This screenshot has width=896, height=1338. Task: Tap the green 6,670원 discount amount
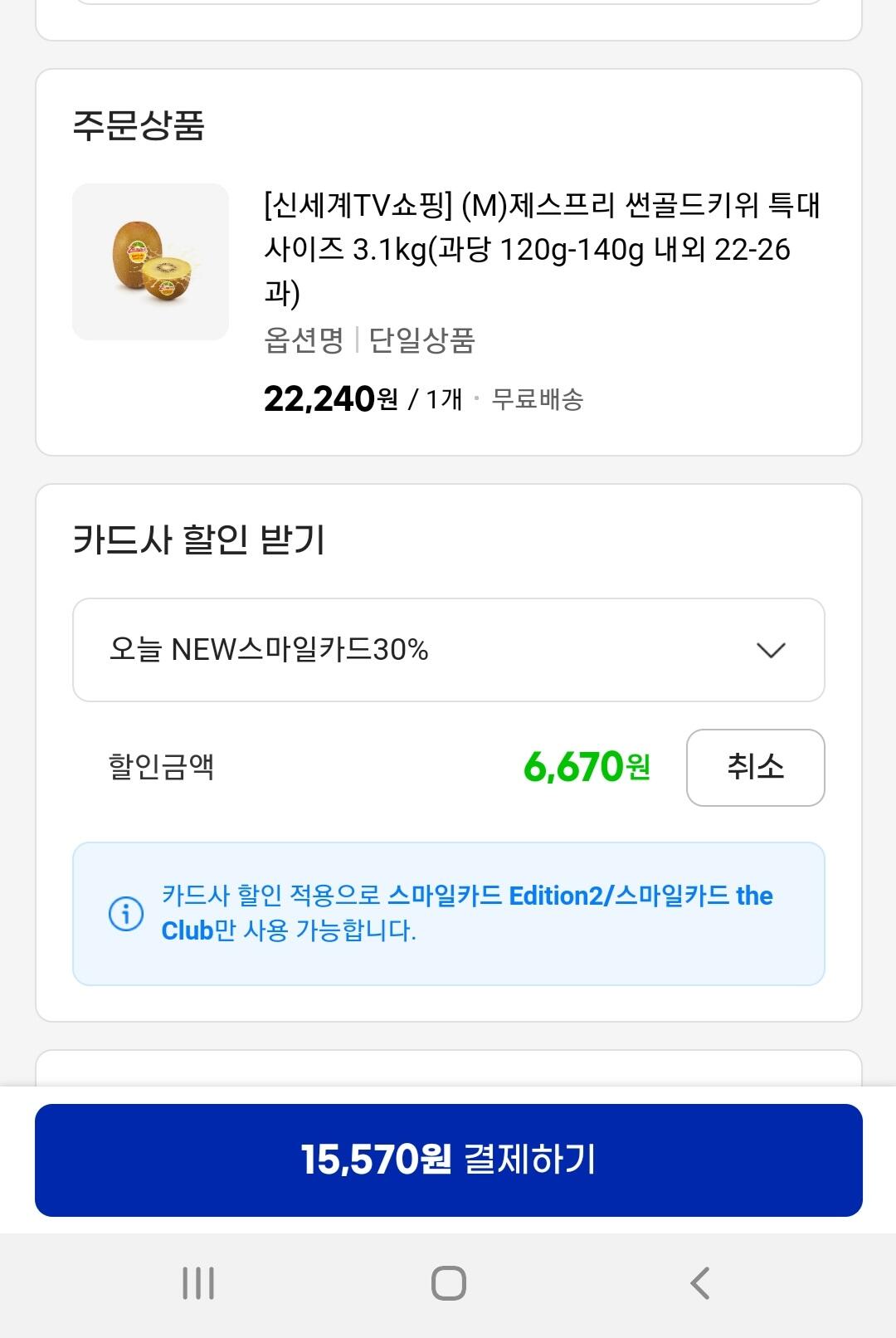tap(587, 767)
